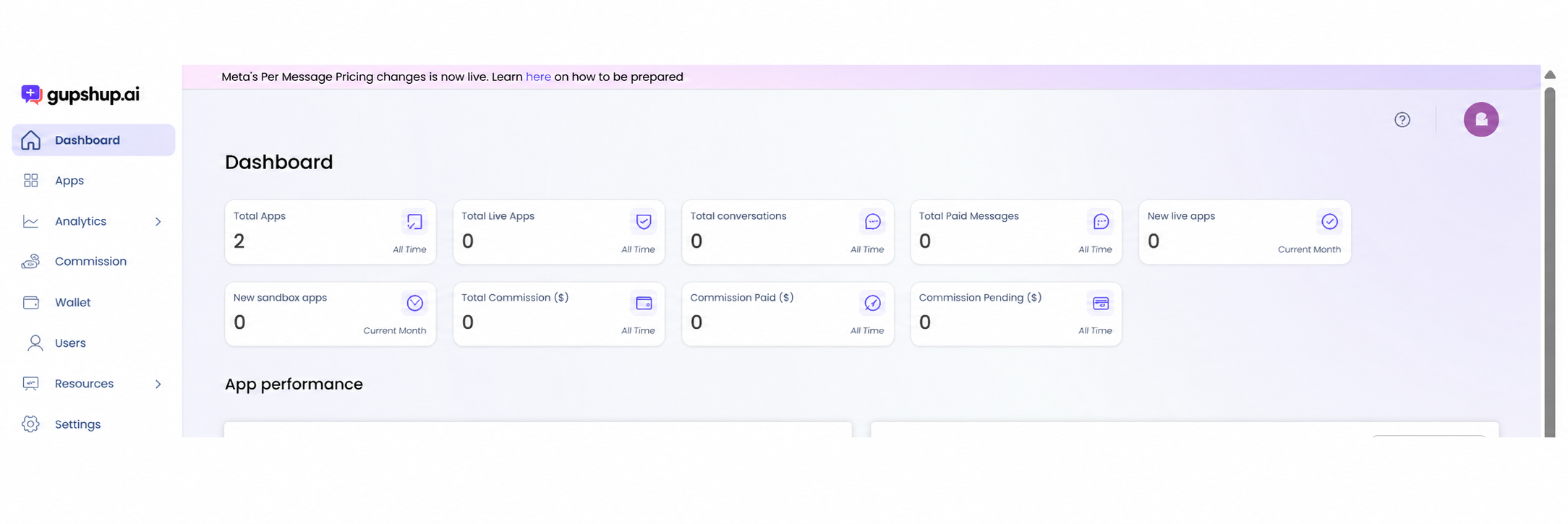Click the "Total Commission ($)" label
Image resolution: width=1568 pixels, height=524 pixels.
[x=515, y=297]
